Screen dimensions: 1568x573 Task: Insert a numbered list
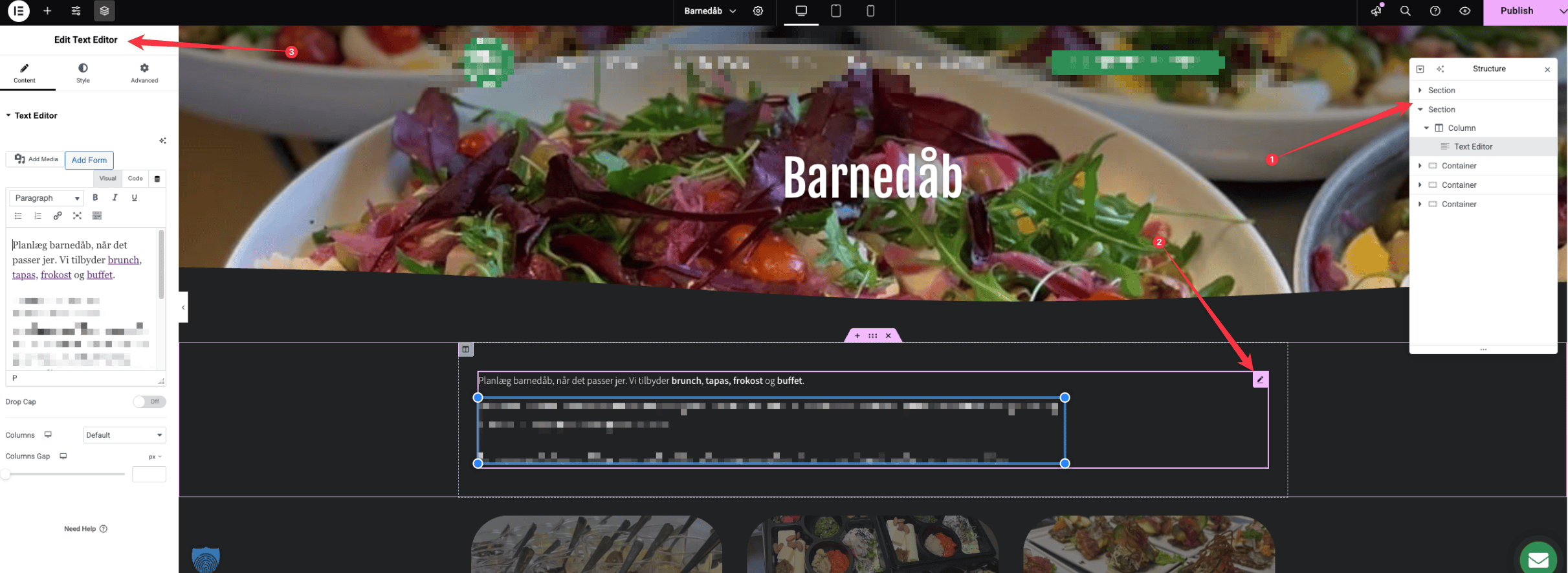38,216
